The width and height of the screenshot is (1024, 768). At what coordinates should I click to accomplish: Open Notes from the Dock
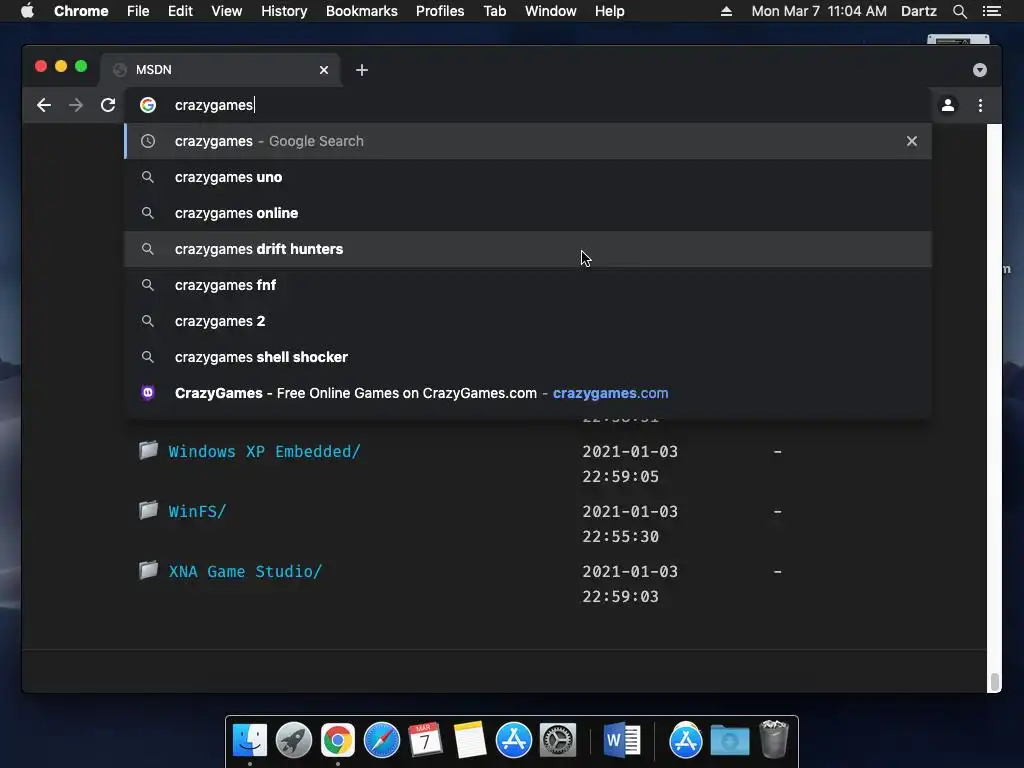click(x=470, y=741)
